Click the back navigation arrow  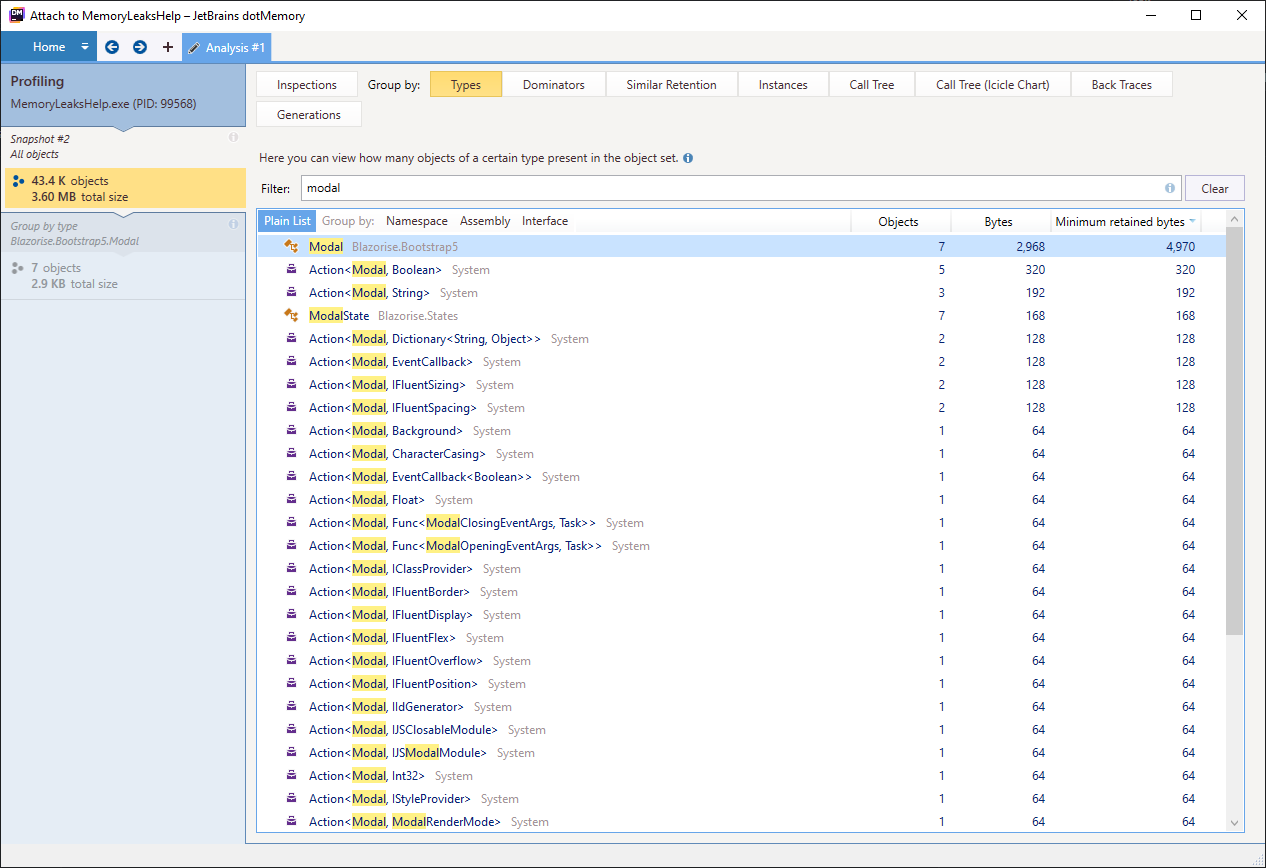(112, 47)
